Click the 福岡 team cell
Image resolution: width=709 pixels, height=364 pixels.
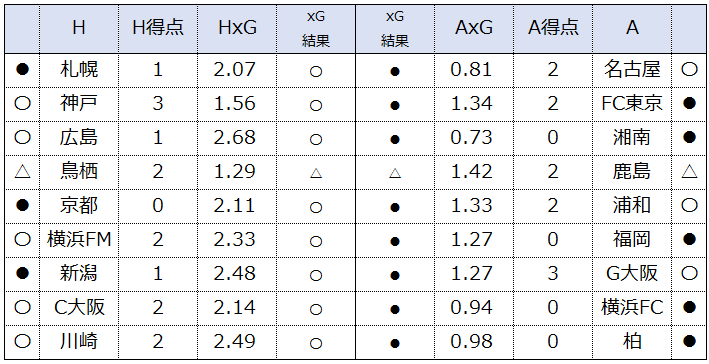(632, 240)
